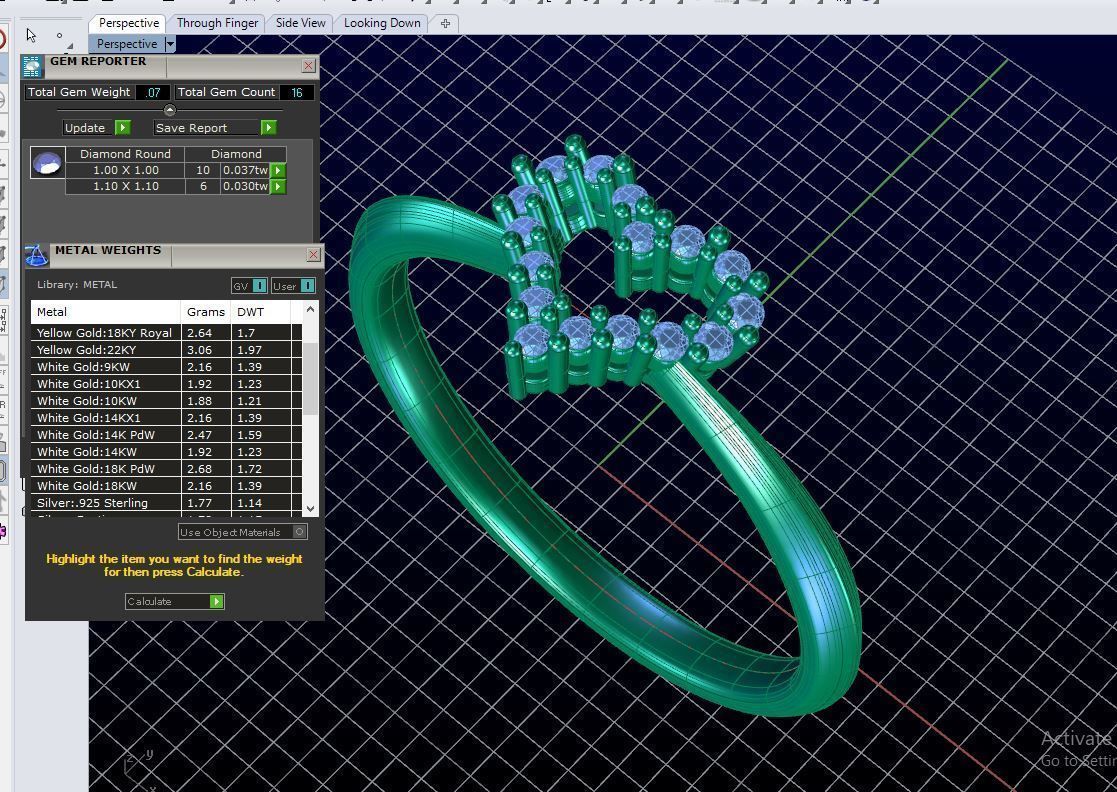Click the Update button

pyautogui.click(x=97, y=128)
